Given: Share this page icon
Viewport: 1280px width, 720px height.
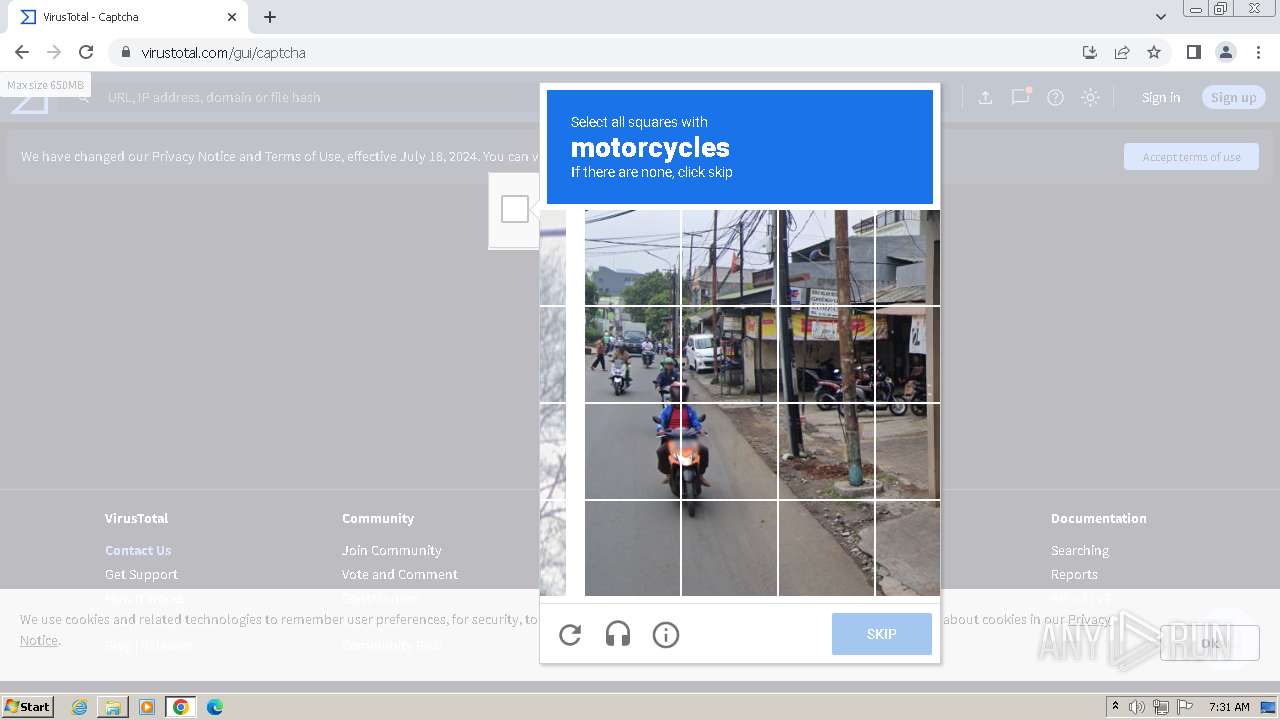Looking at the screenshot, I should point(1122,52).
